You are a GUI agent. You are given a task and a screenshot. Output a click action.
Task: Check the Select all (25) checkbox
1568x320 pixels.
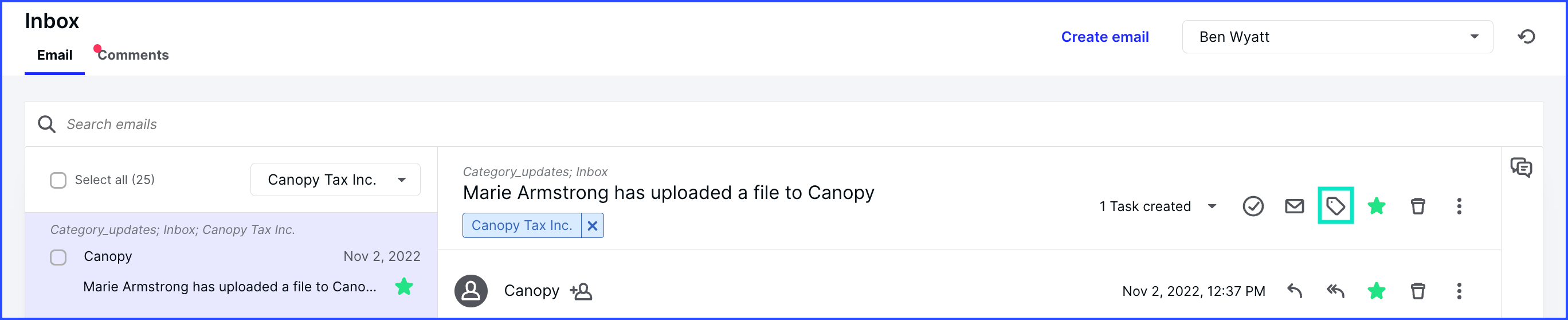click(58, 180)
